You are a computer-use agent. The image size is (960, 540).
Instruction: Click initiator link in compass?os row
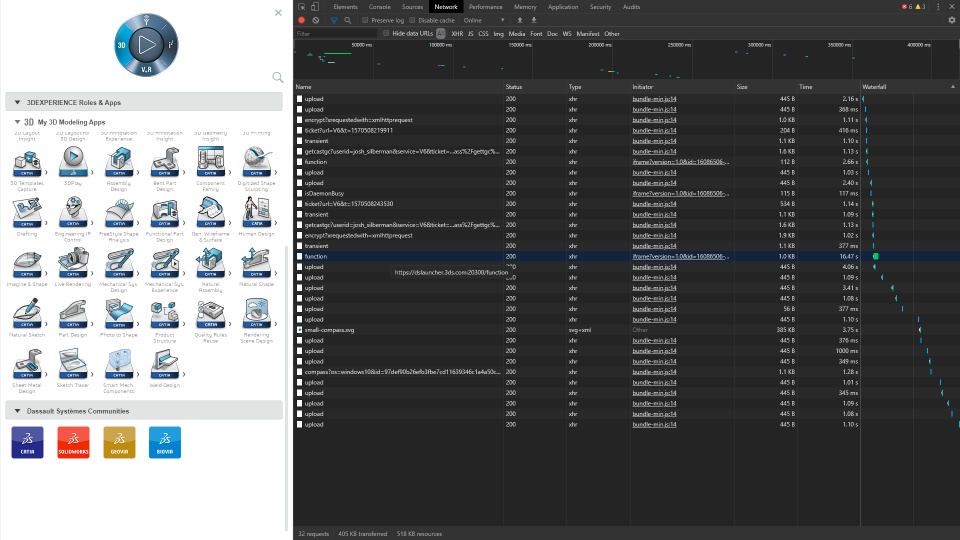(654, 372)
